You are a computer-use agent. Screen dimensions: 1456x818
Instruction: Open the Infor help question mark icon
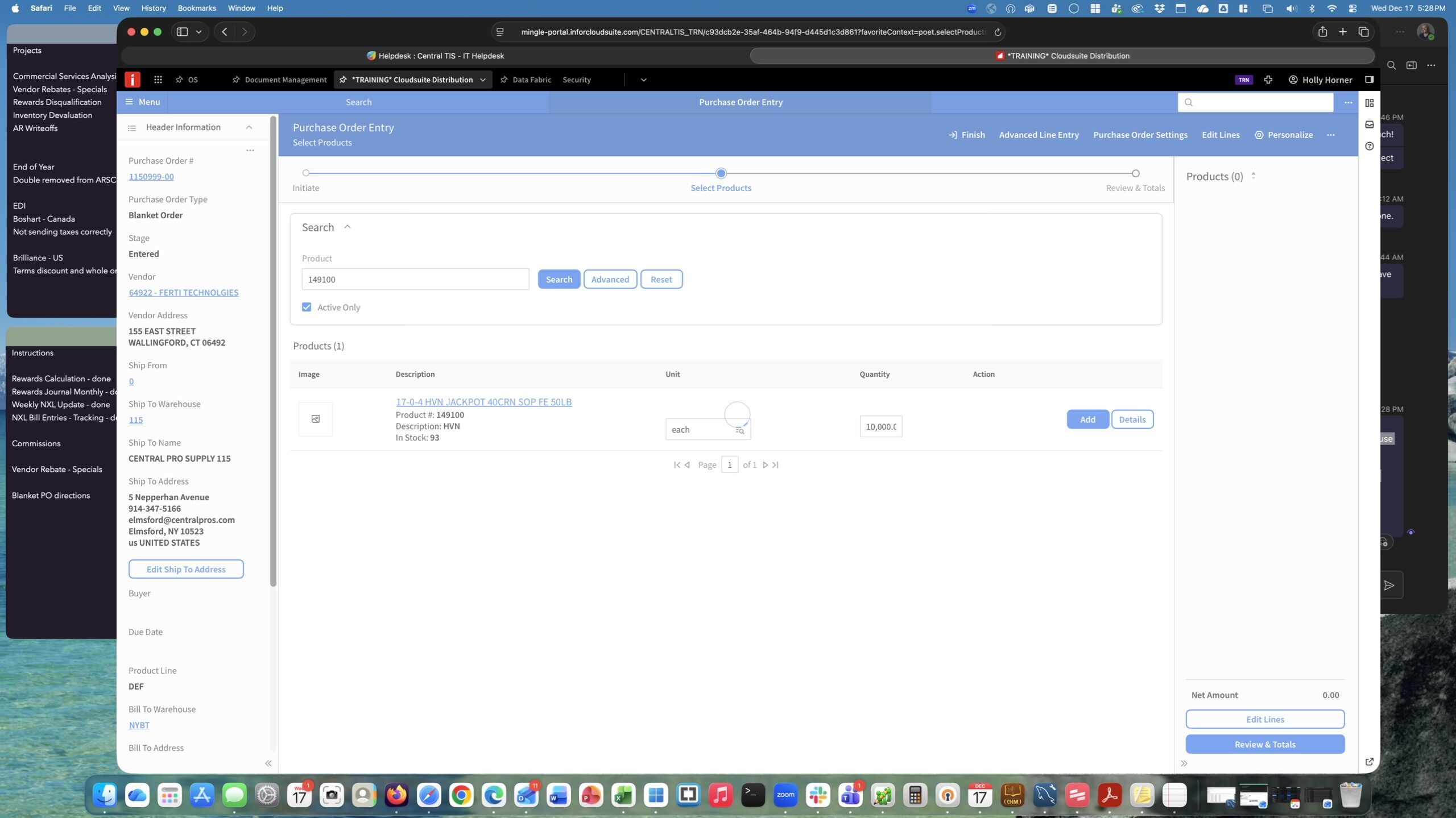click(x=1370, y=146)
